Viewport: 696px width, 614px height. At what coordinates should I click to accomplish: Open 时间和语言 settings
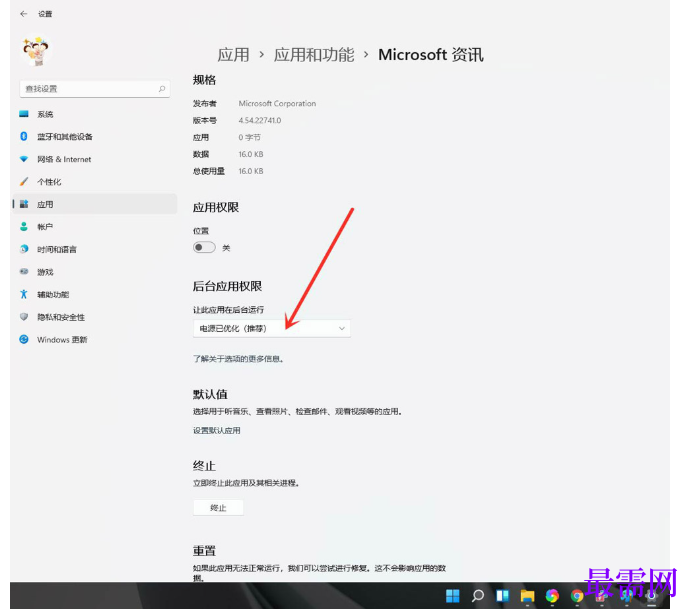pyautogui.click(x=94, y=249)
